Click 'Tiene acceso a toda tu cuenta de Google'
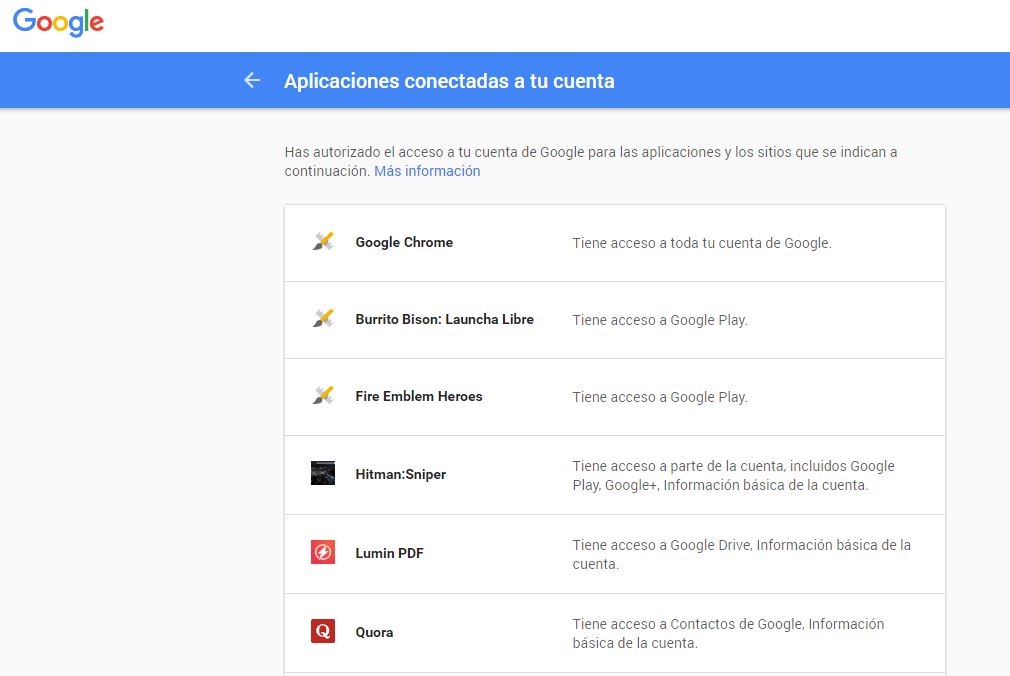 click(702, 243)
